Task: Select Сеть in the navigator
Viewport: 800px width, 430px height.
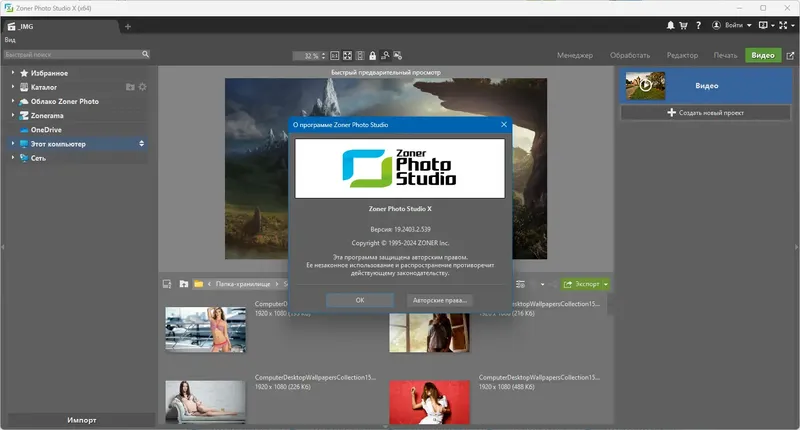Action: coord(38,158)
